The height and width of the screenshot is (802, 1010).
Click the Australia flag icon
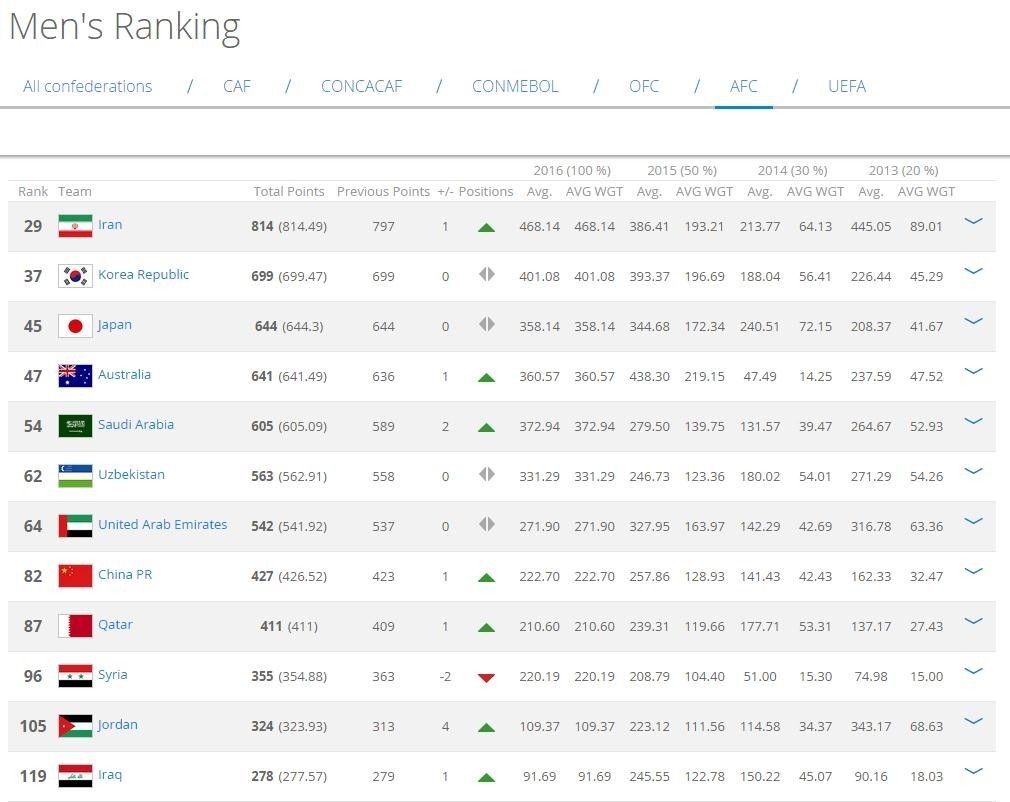point(75,376)
